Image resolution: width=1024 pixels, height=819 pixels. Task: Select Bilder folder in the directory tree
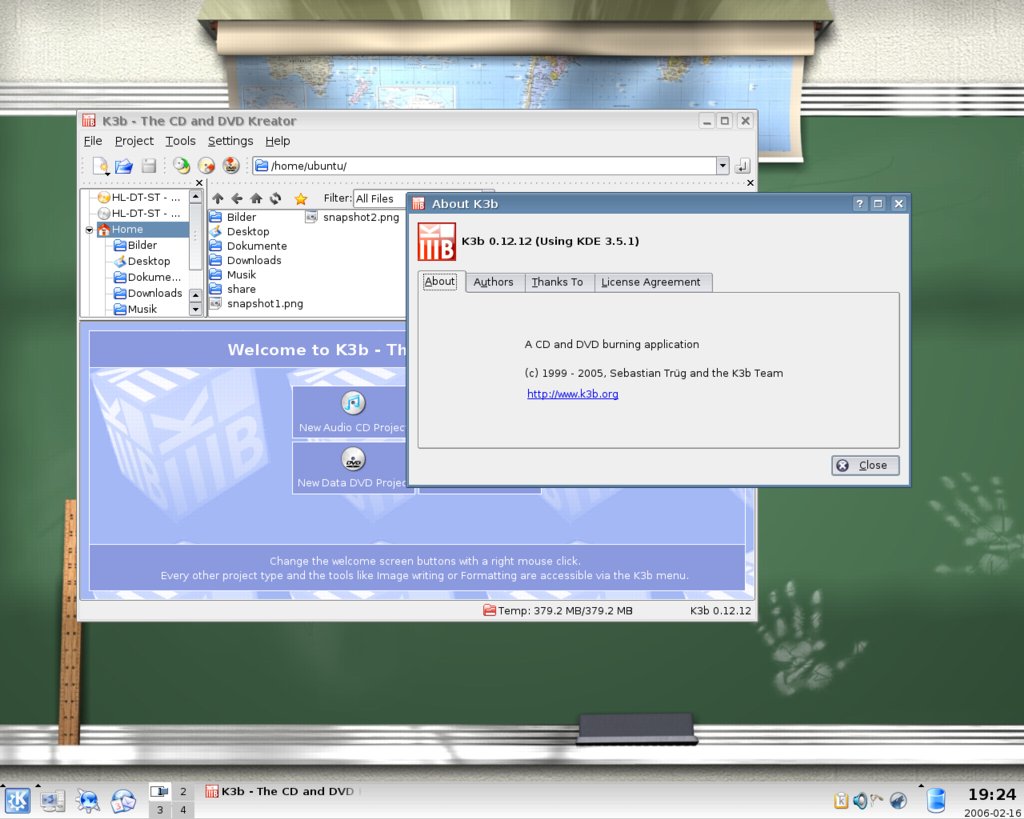point(135,246)
